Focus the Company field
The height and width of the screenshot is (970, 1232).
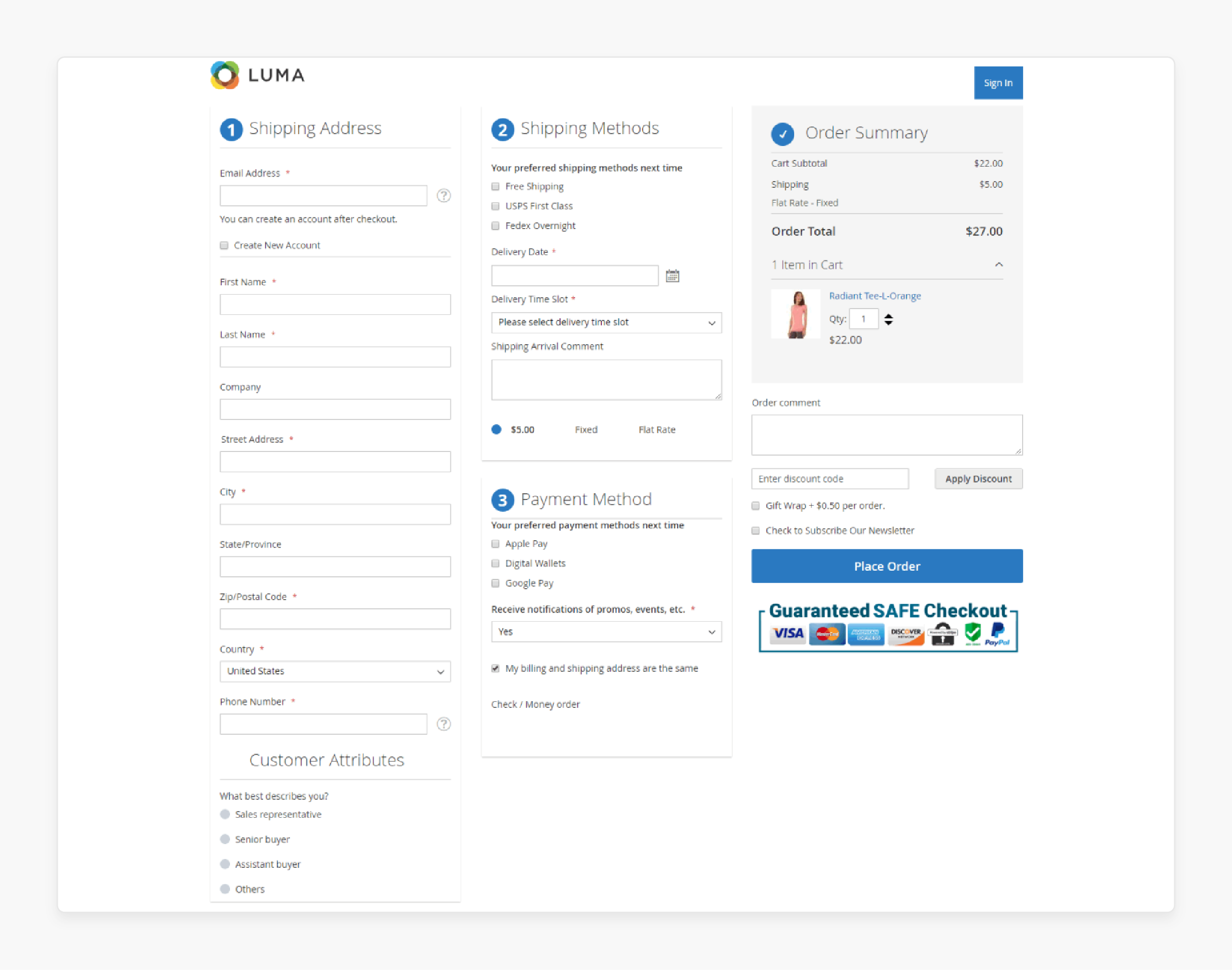[x=335, y=410]
